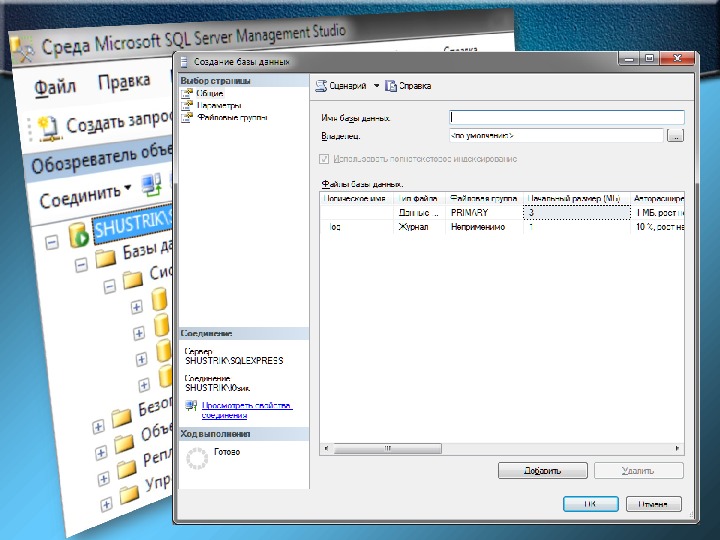This screenshot has width=720, height=540.
Task: Expand the Репликация folder
Action: (x=103, y=478)
